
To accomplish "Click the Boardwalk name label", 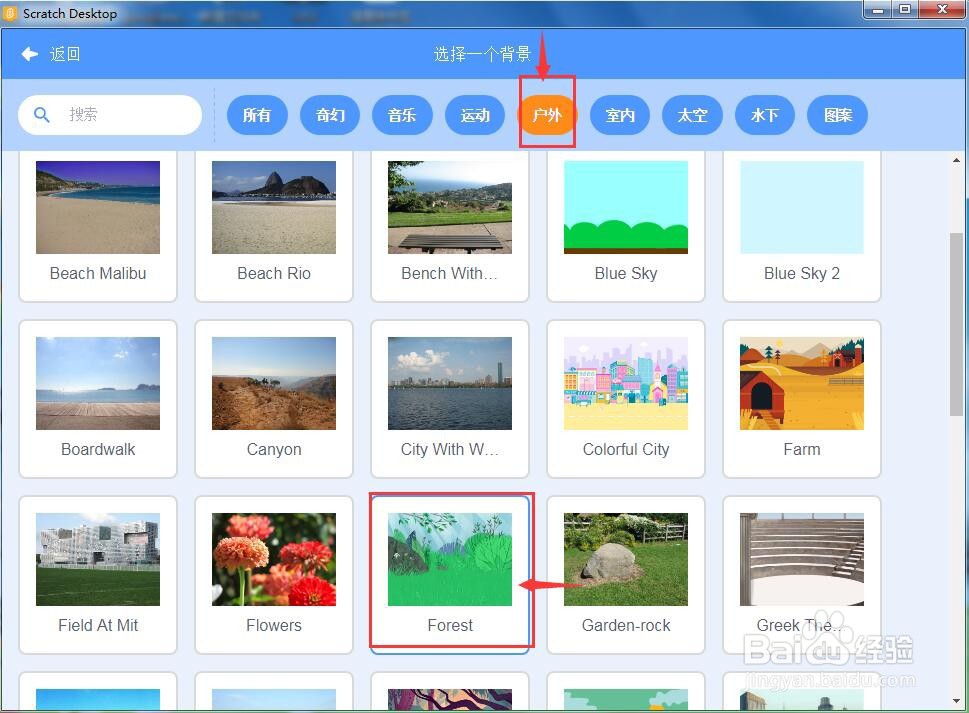I will point(98,449).
